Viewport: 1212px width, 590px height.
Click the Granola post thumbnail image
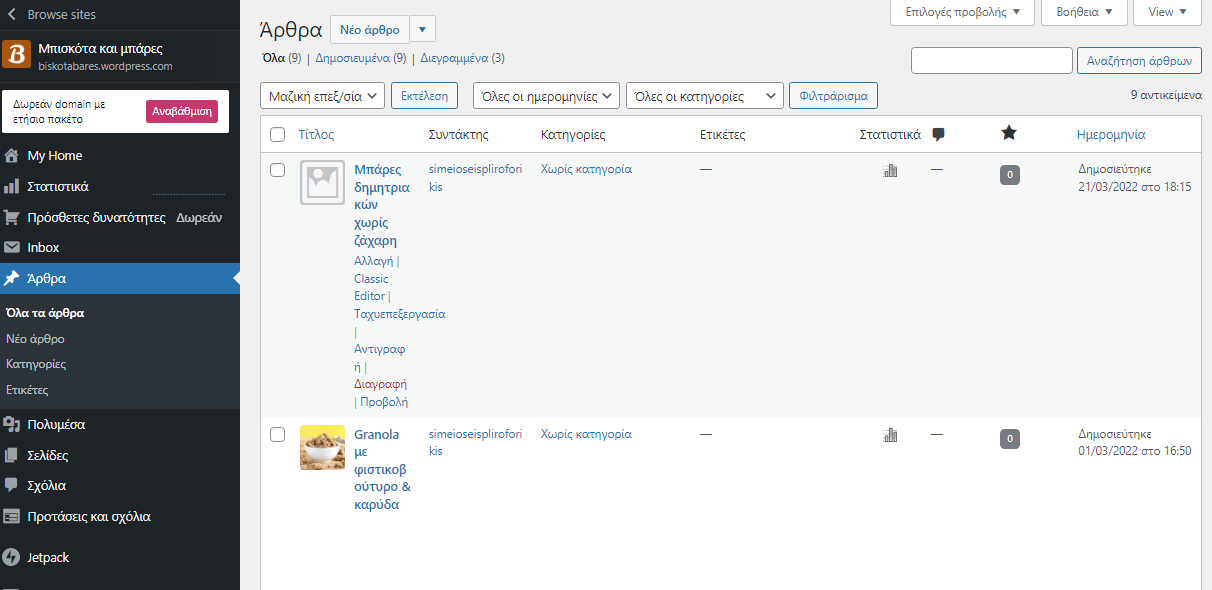322,448
